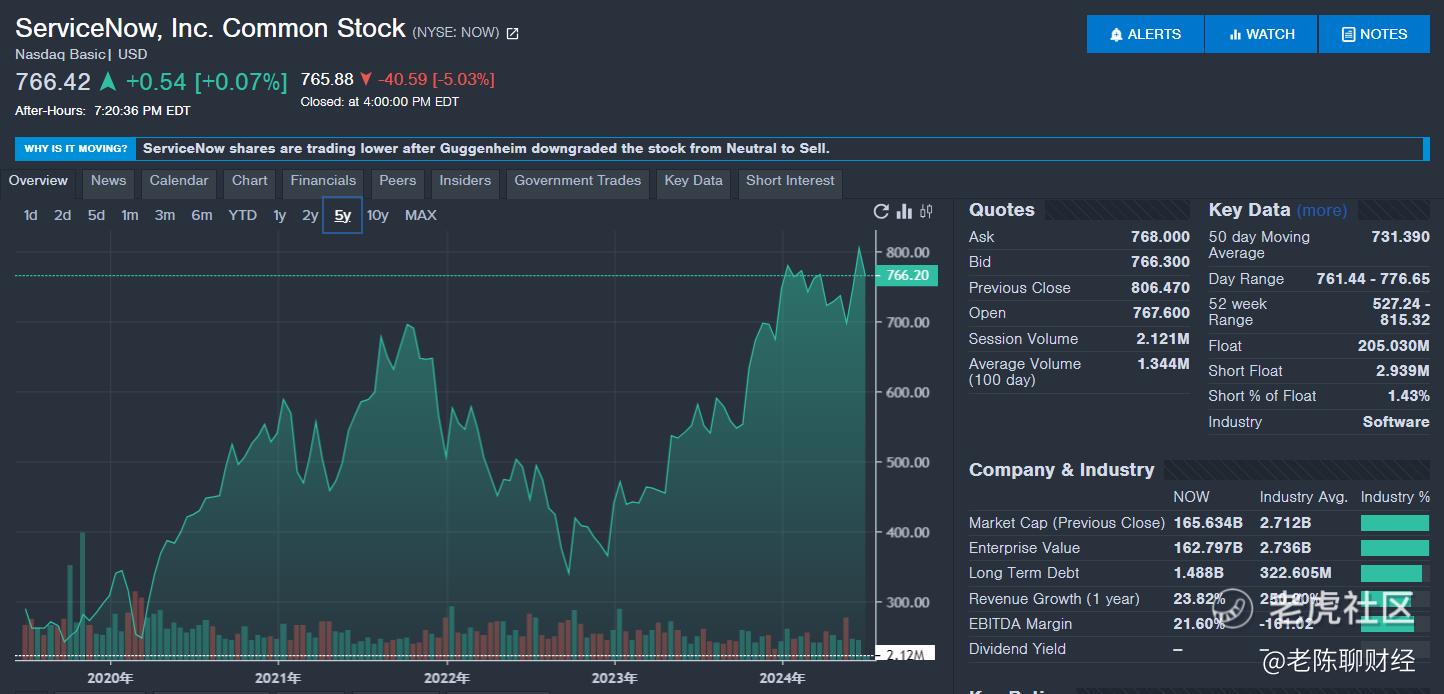The image size is (1444, 694).
Task: Click the (more) link beside Key Data
Action: (x=1321, y=210)
